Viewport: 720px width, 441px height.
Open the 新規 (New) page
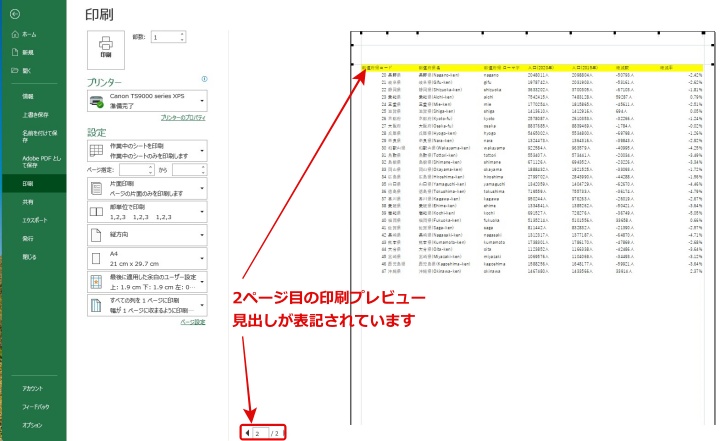(23, 52)
